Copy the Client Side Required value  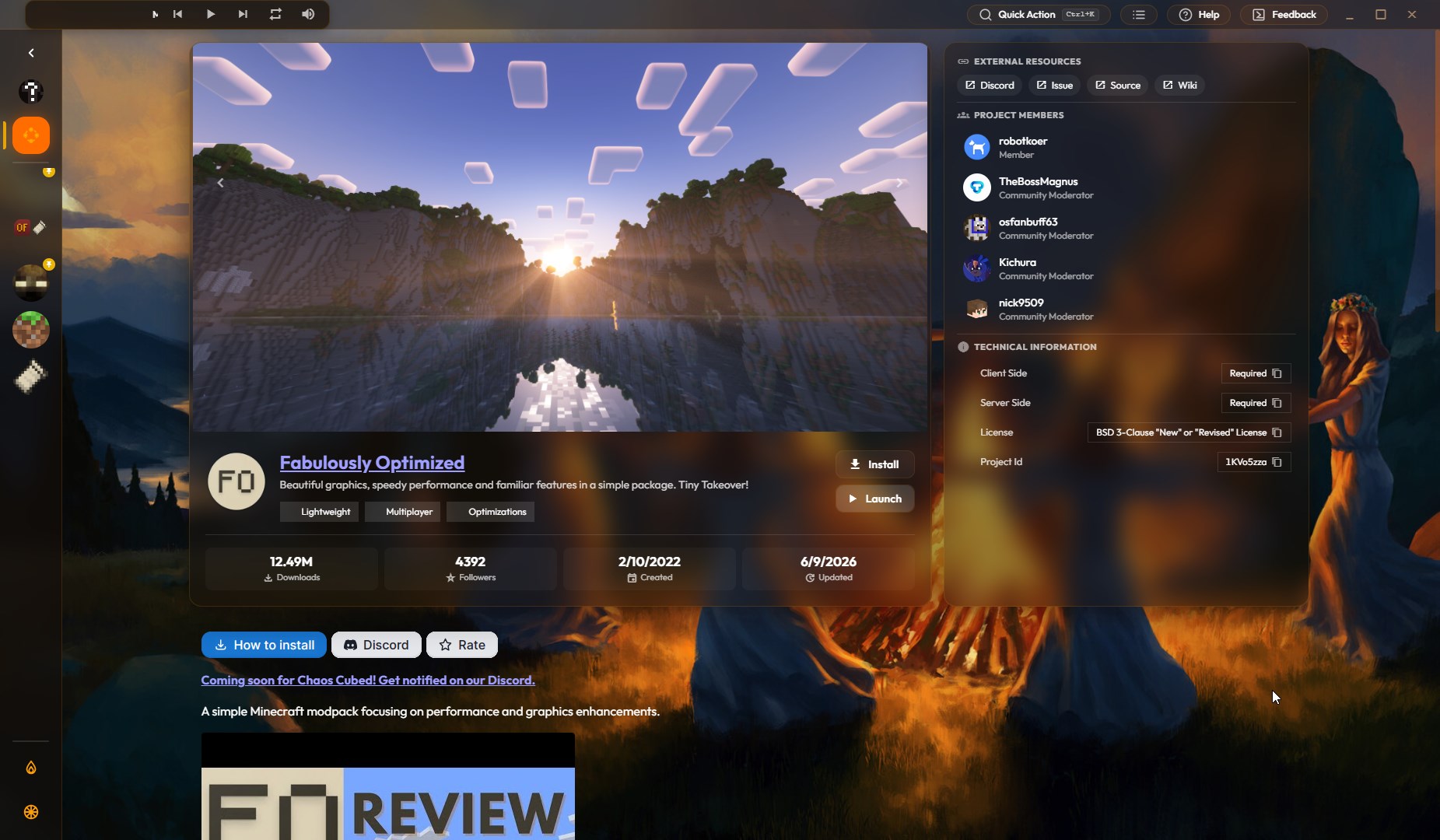[x=1256, y=373]
